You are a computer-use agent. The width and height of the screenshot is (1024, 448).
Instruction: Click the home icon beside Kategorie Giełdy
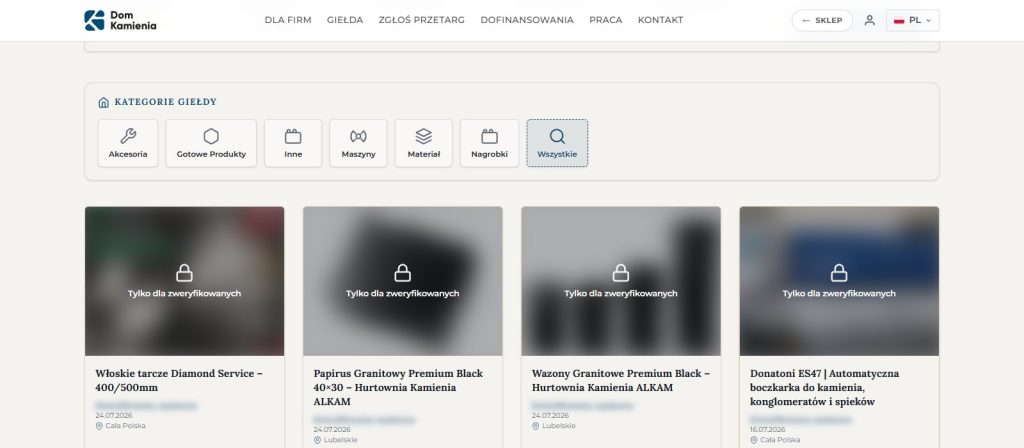point(103,103)
